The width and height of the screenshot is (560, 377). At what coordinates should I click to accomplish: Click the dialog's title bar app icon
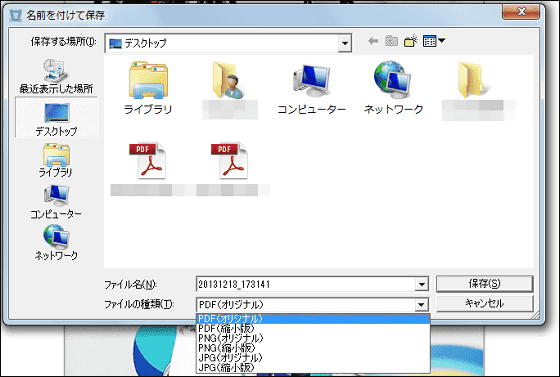(x=15, y=16)
